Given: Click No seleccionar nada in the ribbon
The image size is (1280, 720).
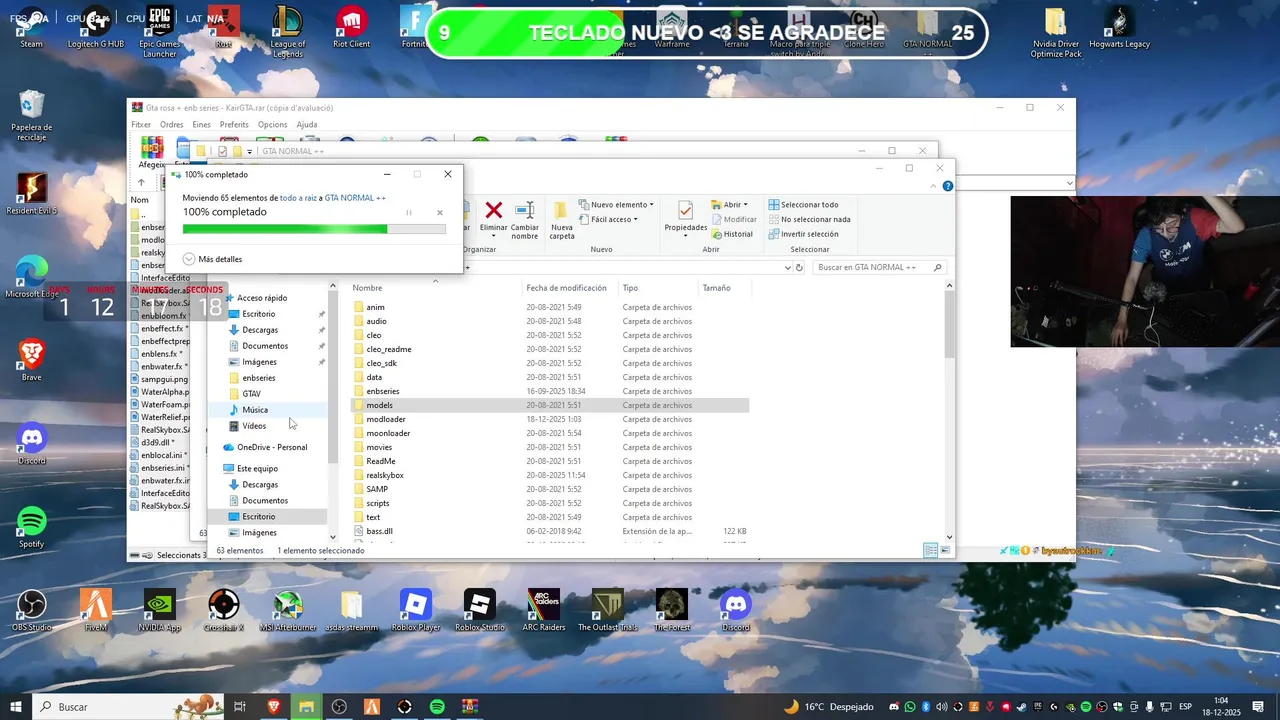Looking at the screenshot, I should pyautogui.click(x=809, y=219).
